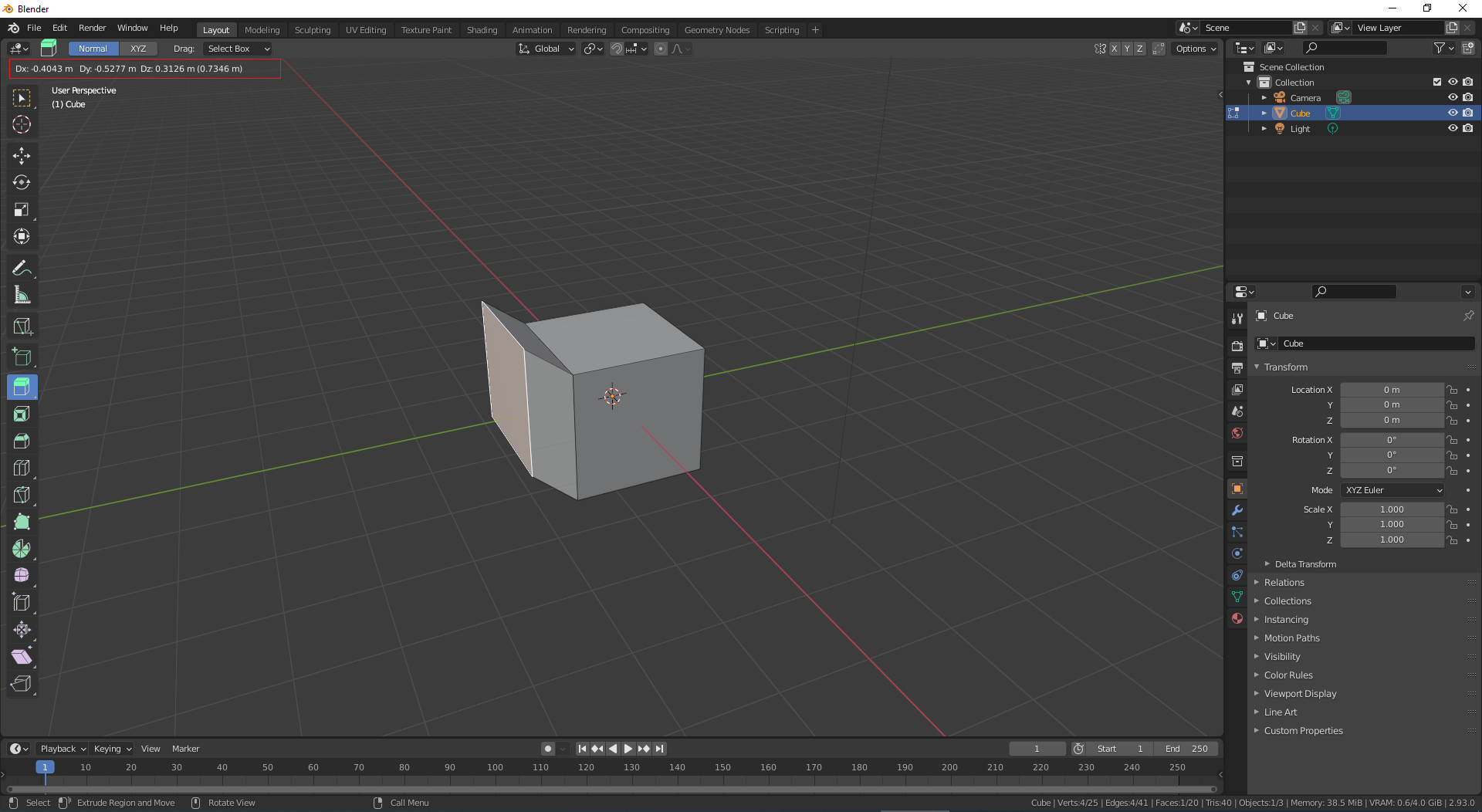Play the animation forward

pos(628,749)
